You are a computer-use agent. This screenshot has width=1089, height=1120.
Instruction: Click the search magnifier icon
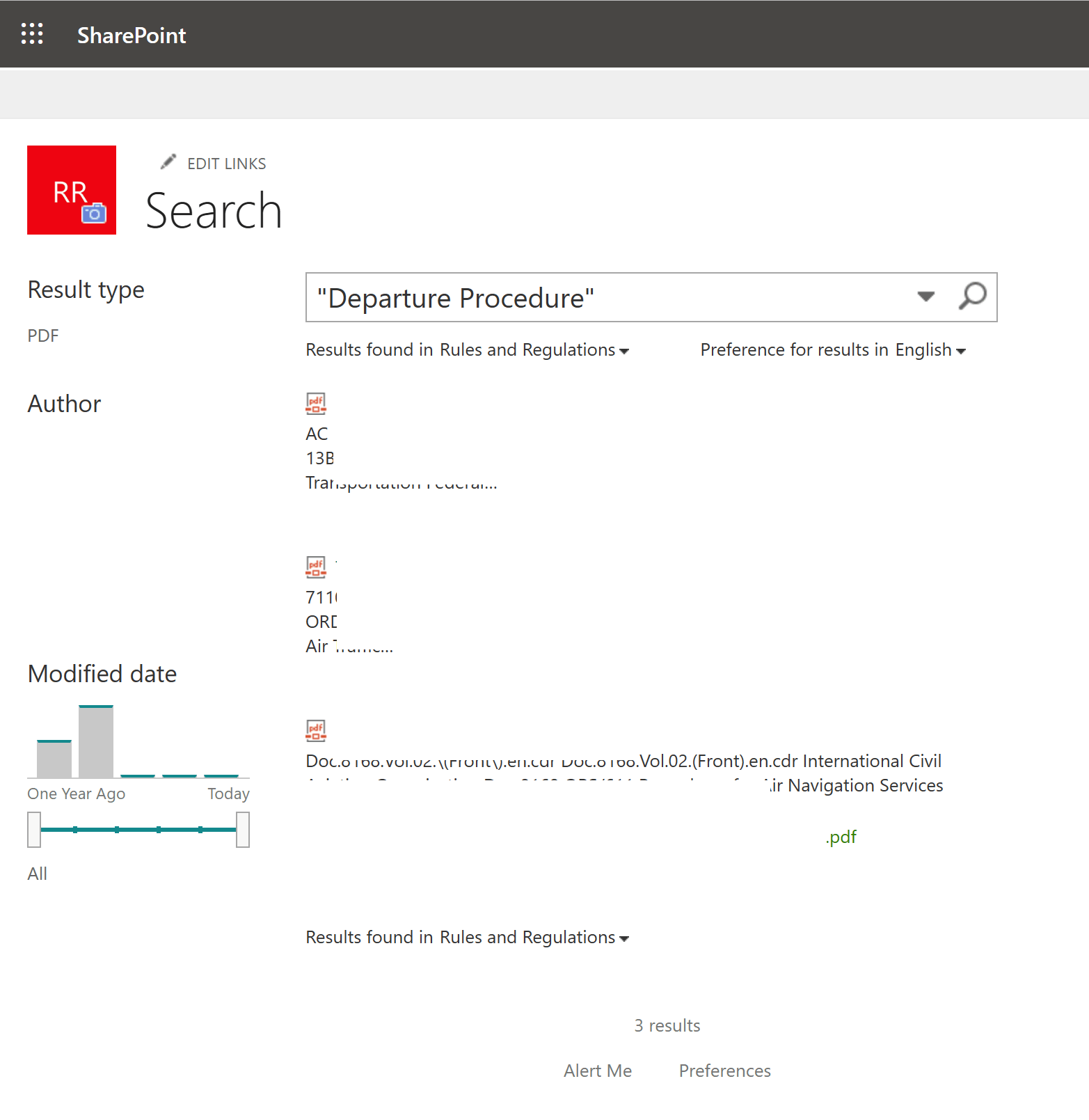coord(972,297)
